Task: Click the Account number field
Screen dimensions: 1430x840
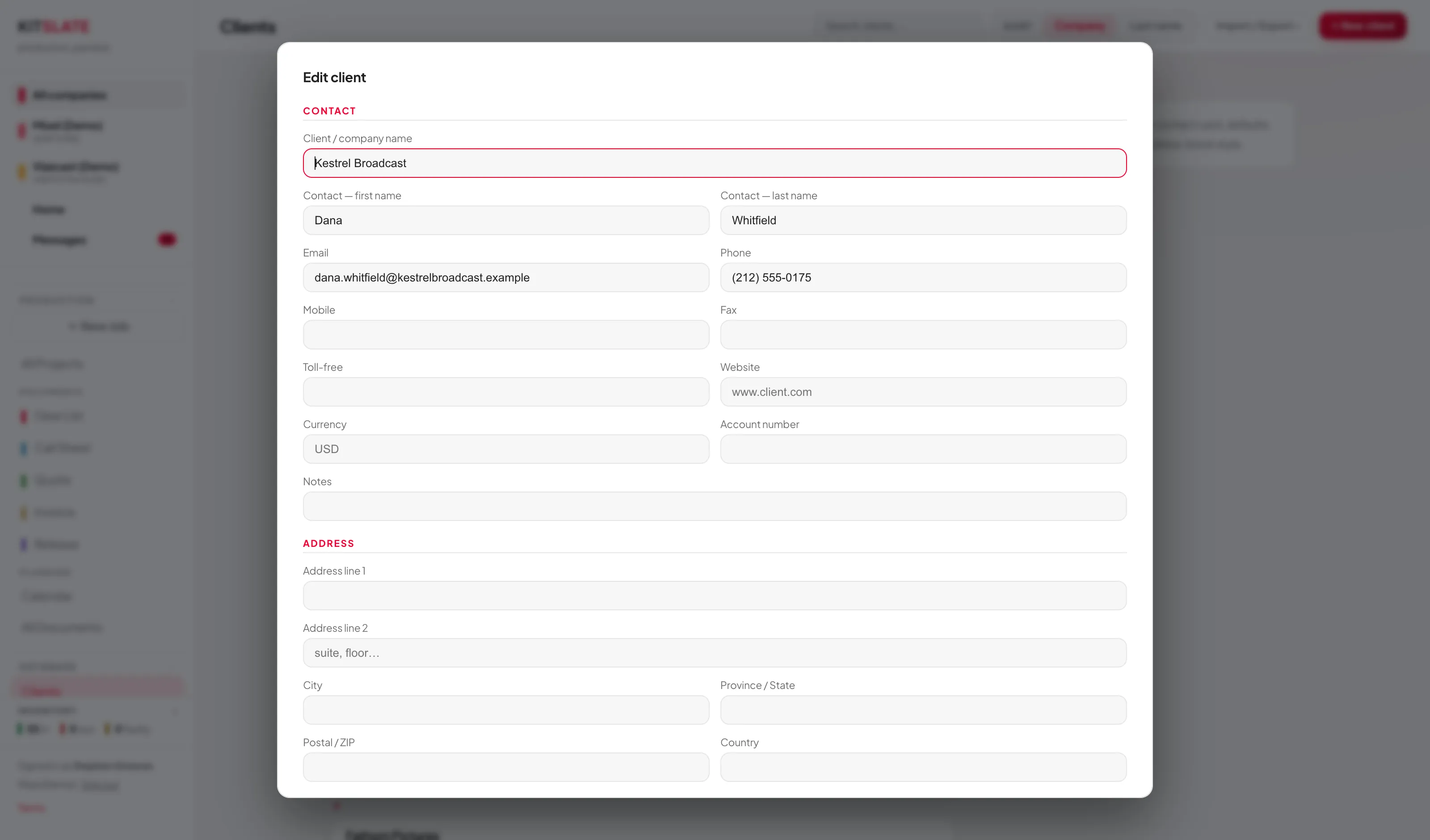Action: tap(923, 449)
